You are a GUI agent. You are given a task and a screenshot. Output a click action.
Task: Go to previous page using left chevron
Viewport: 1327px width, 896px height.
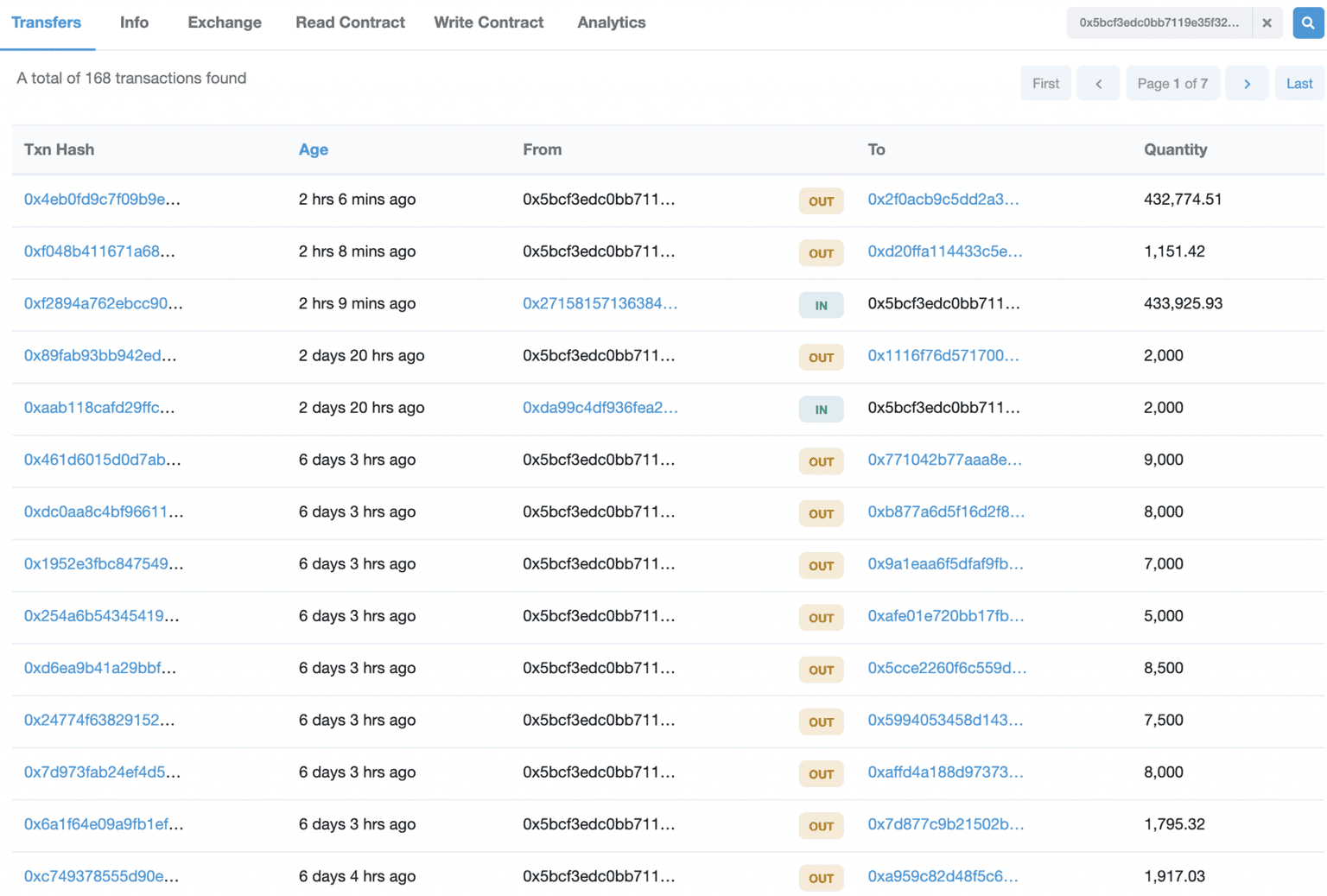[1098, 84]
